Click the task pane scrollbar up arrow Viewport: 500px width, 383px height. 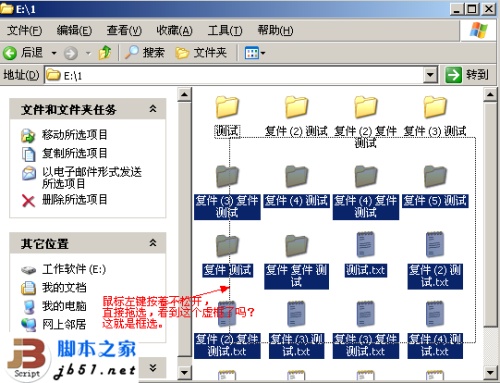coord(184,95)
